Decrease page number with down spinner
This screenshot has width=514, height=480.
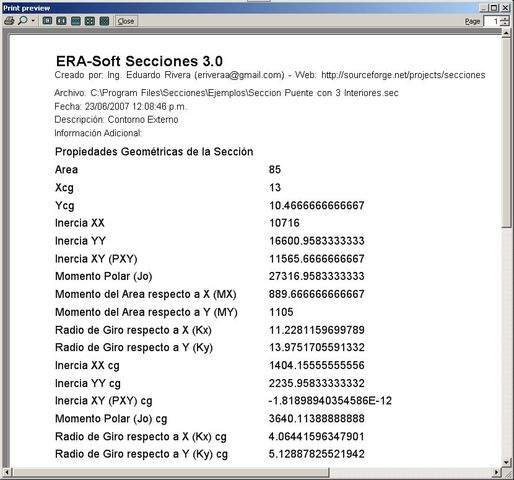505,24
